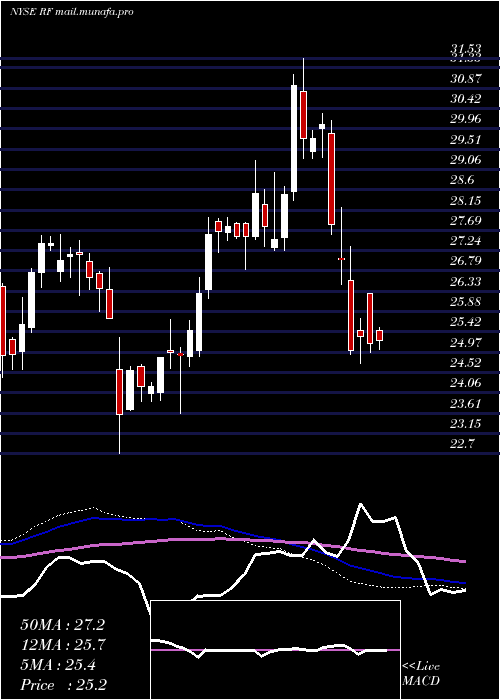This screenshot has width=500, height=700.
Task: Click the 31.53 price axis label
Action: pos(466,48)
